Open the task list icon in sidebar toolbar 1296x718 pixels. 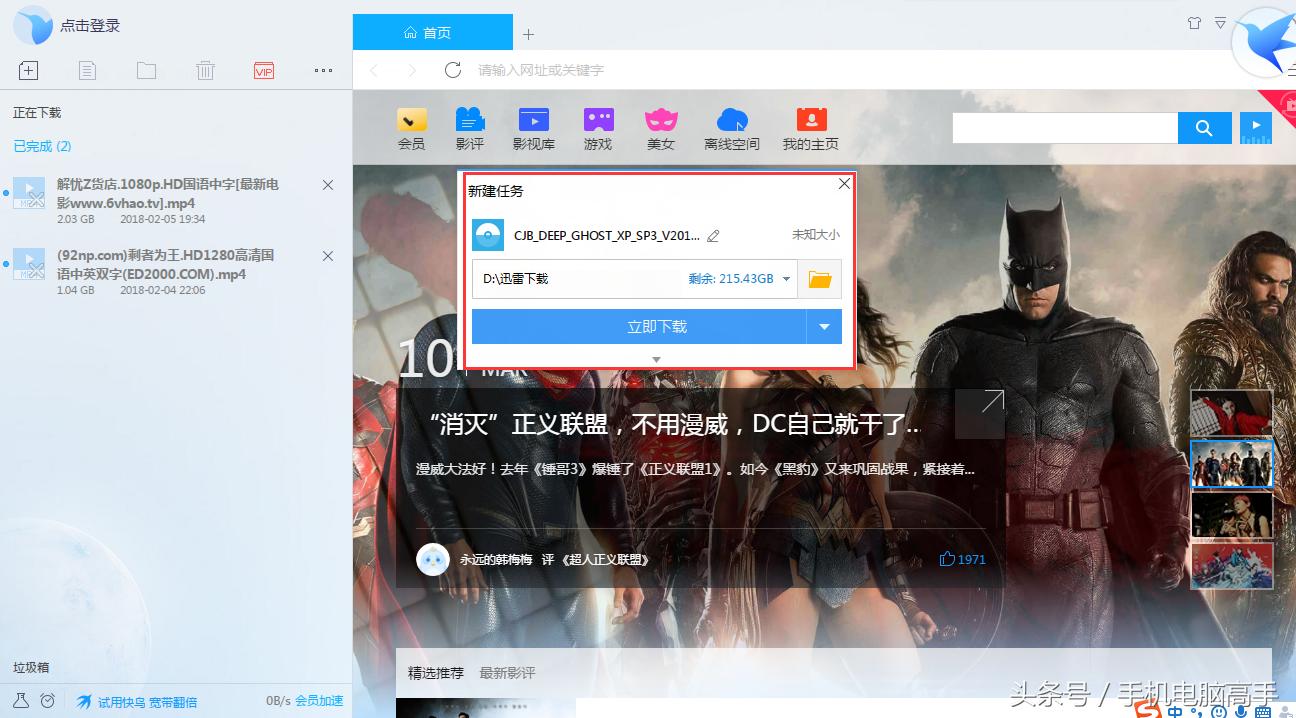pyautogui.click(x=87, y=70)
